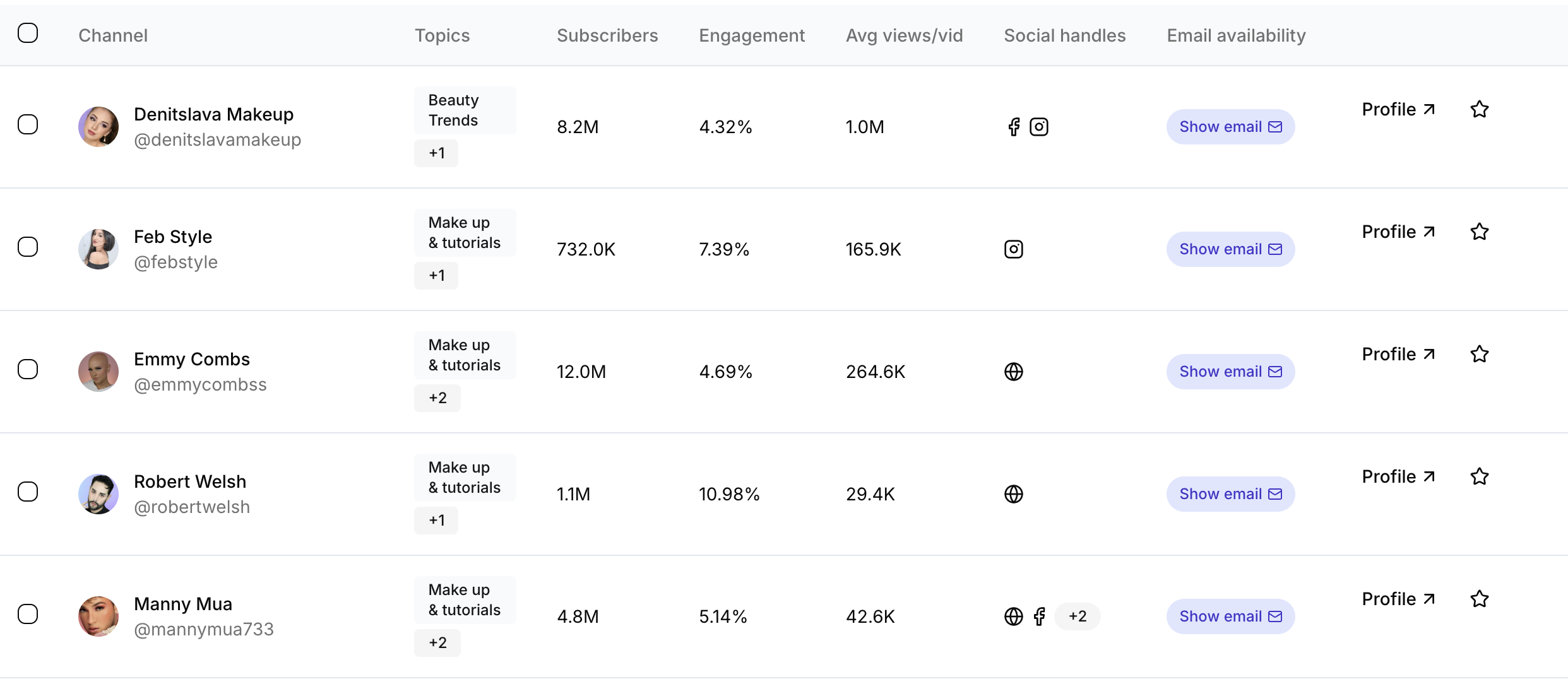The image size is (1568, 684).
Task: Star the Denitslava Makeup channel
Action: 1480,109
